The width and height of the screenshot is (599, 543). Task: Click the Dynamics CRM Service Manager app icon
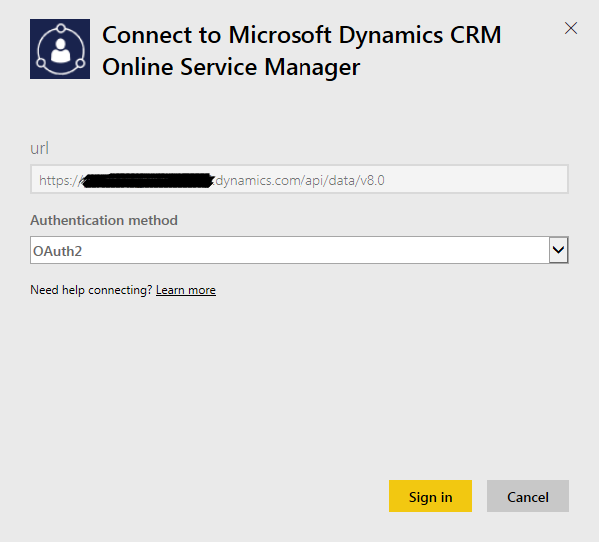click(60, 49)
